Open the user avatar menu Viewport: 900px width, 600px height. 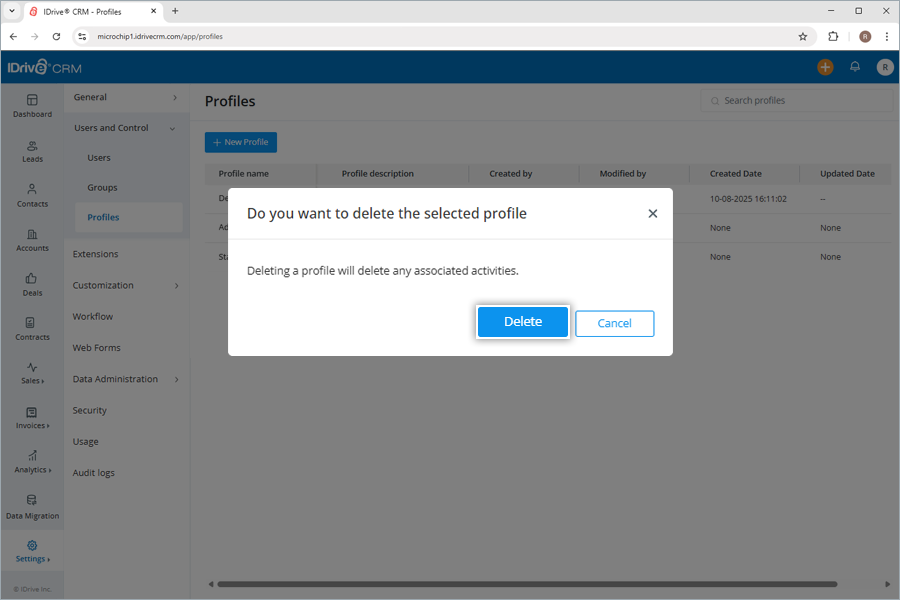point(884,67)
